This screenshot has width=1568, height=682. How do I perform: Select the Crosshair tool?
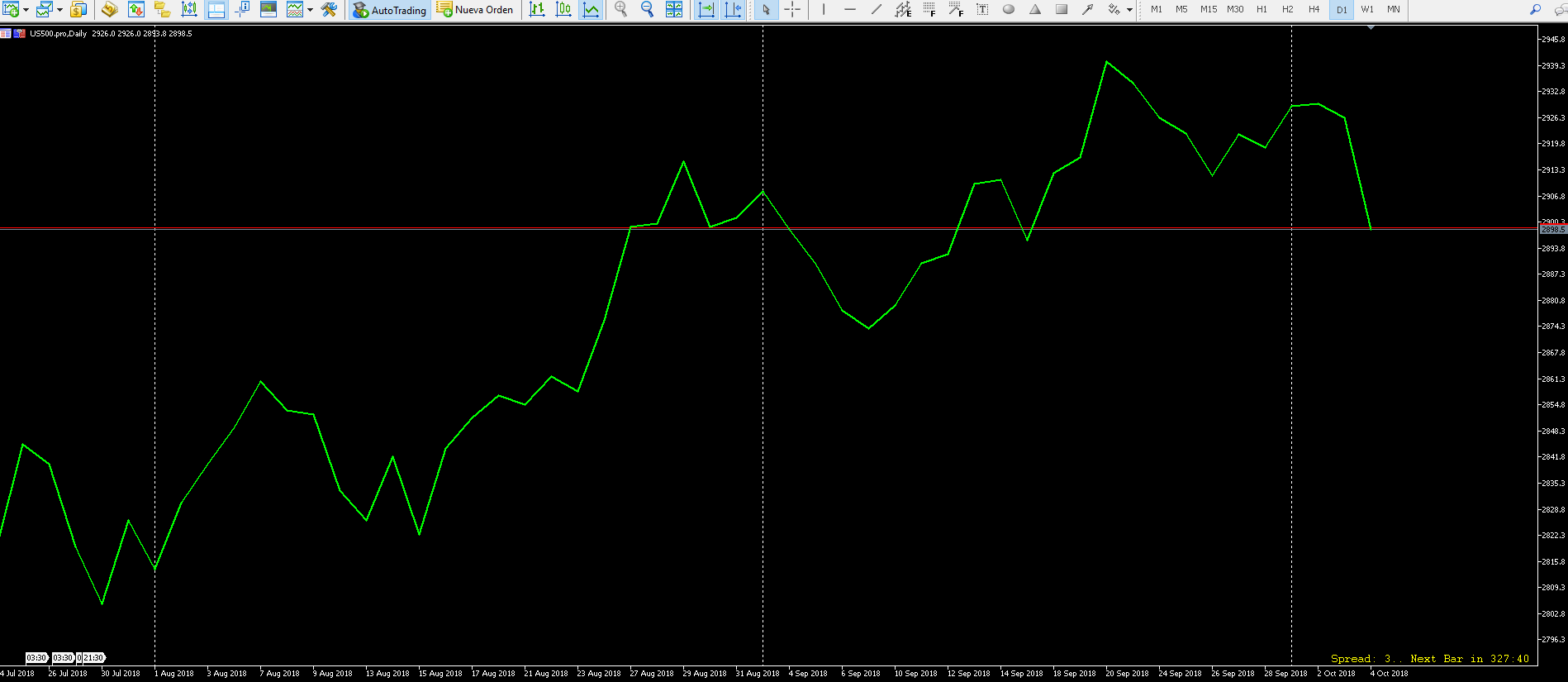(792, 10)
